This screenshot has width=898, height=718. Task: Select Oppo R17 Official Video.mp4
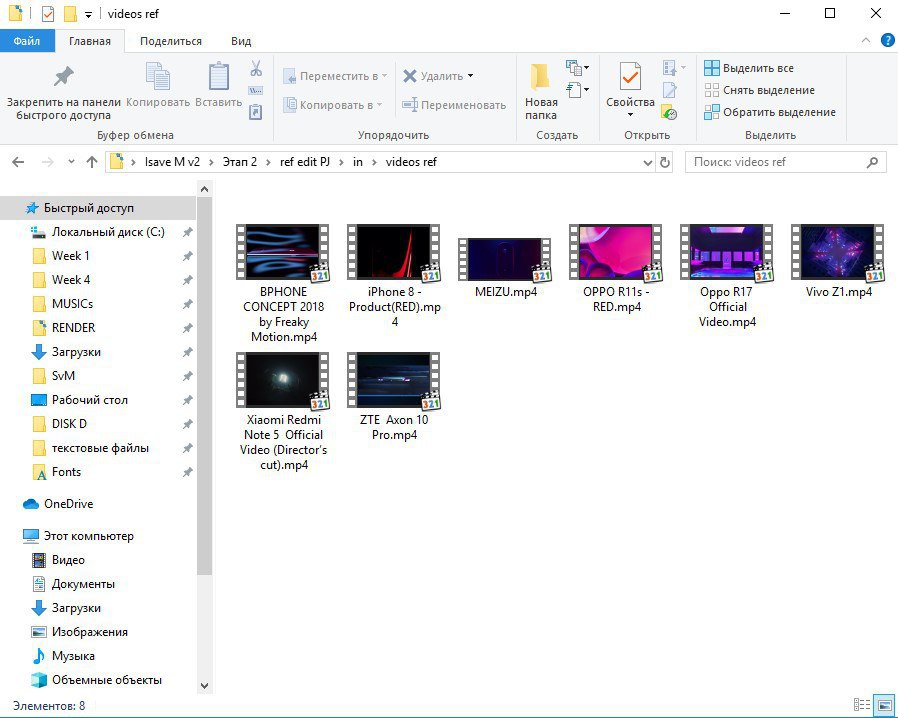[727, 277]
